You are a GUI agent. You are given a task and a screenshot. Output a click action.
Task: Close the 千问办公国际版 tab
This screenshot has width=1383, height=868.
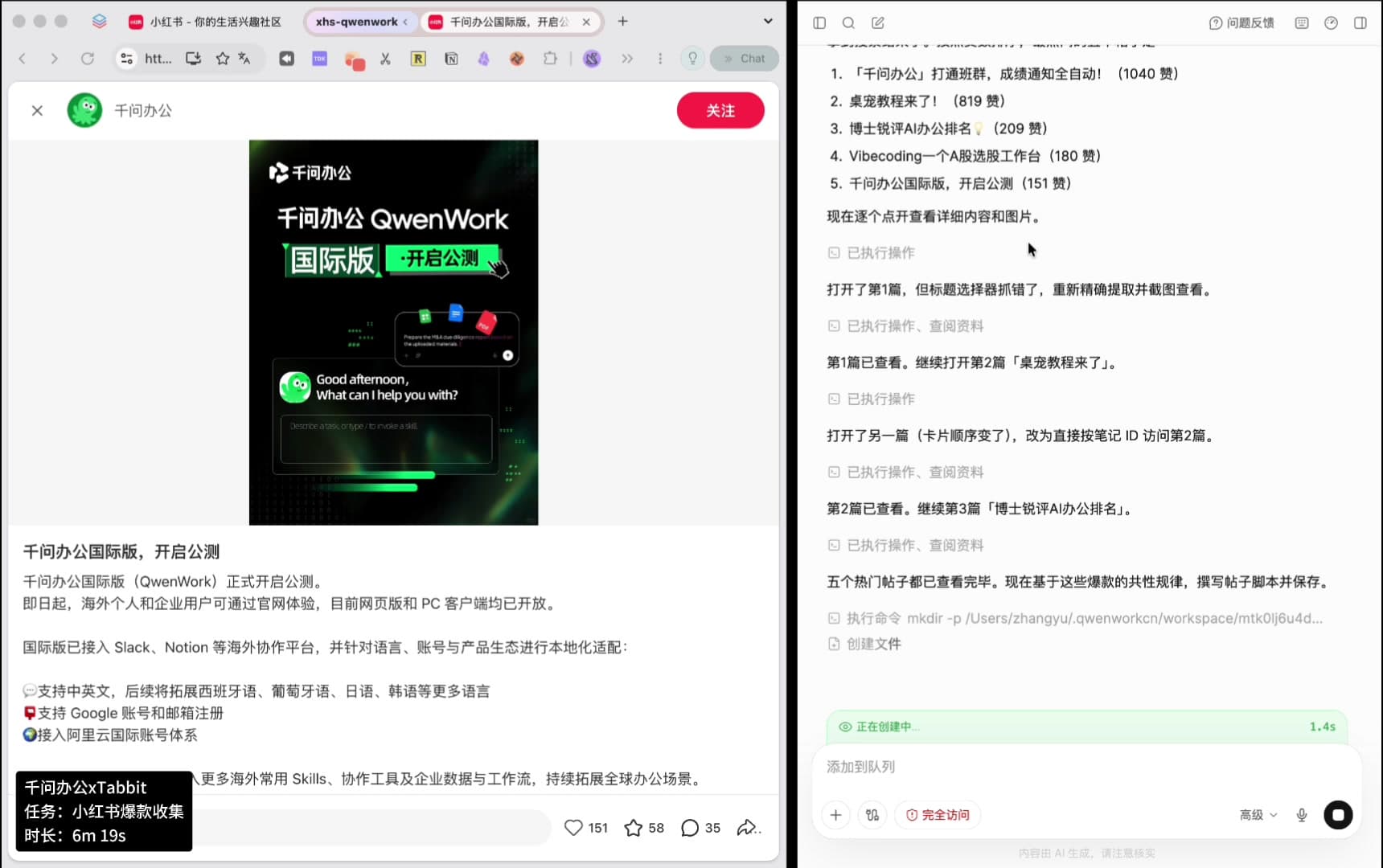pos(586,22)
